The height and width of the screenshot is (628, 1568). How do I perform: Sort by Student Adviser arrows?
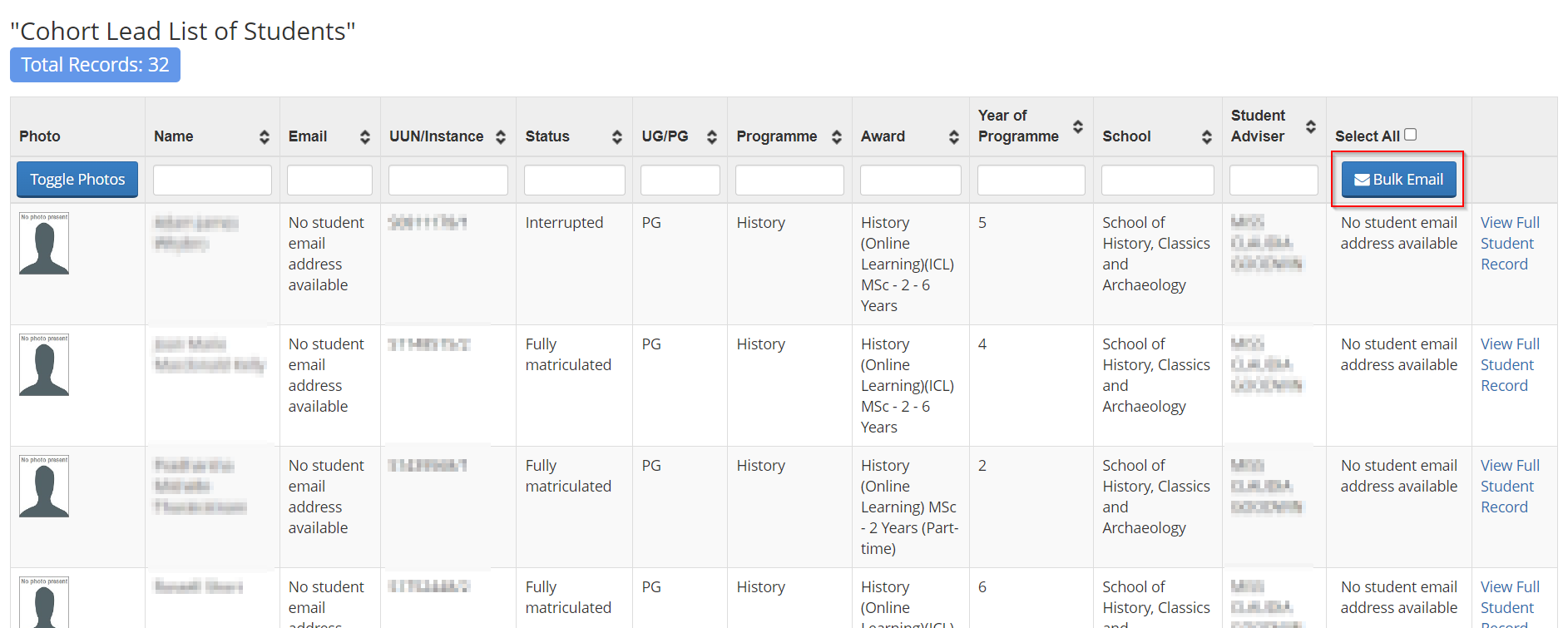[x=1310, y=126]
